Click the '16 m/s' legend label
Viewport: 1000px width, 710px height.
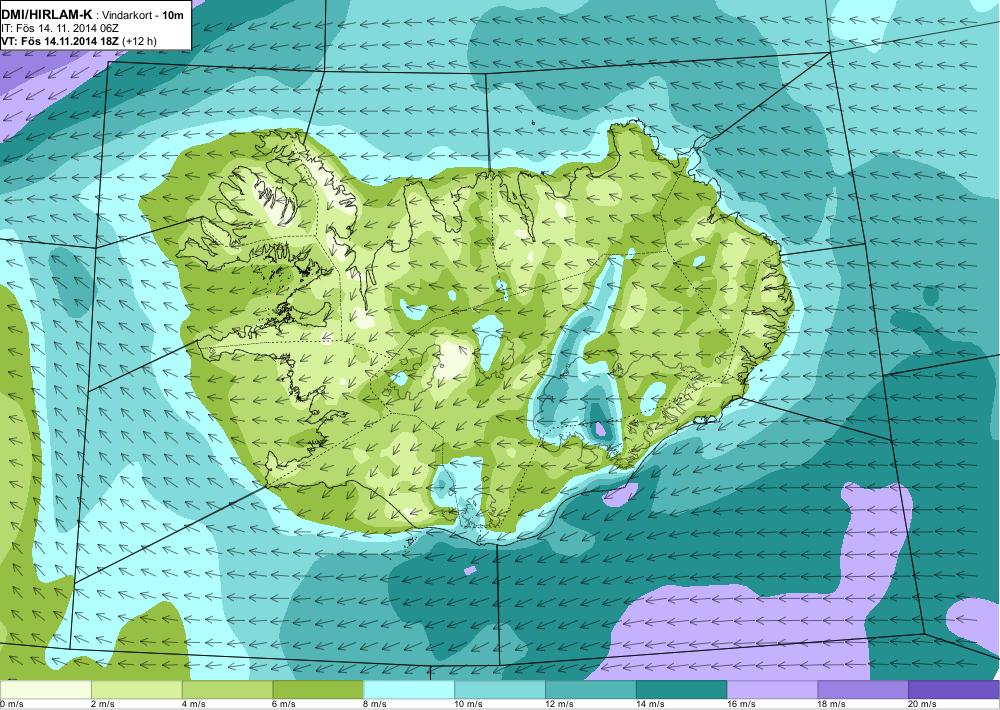[x=741, y=704]
